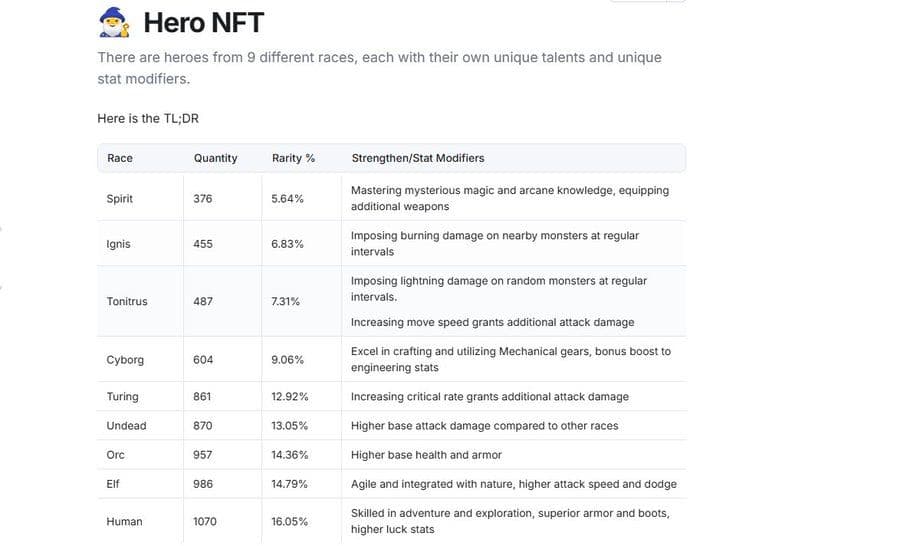The height and width of the screenshot is (546, 900).
Task: Select the Quantity column header
Action: click(x=215, y=158)
